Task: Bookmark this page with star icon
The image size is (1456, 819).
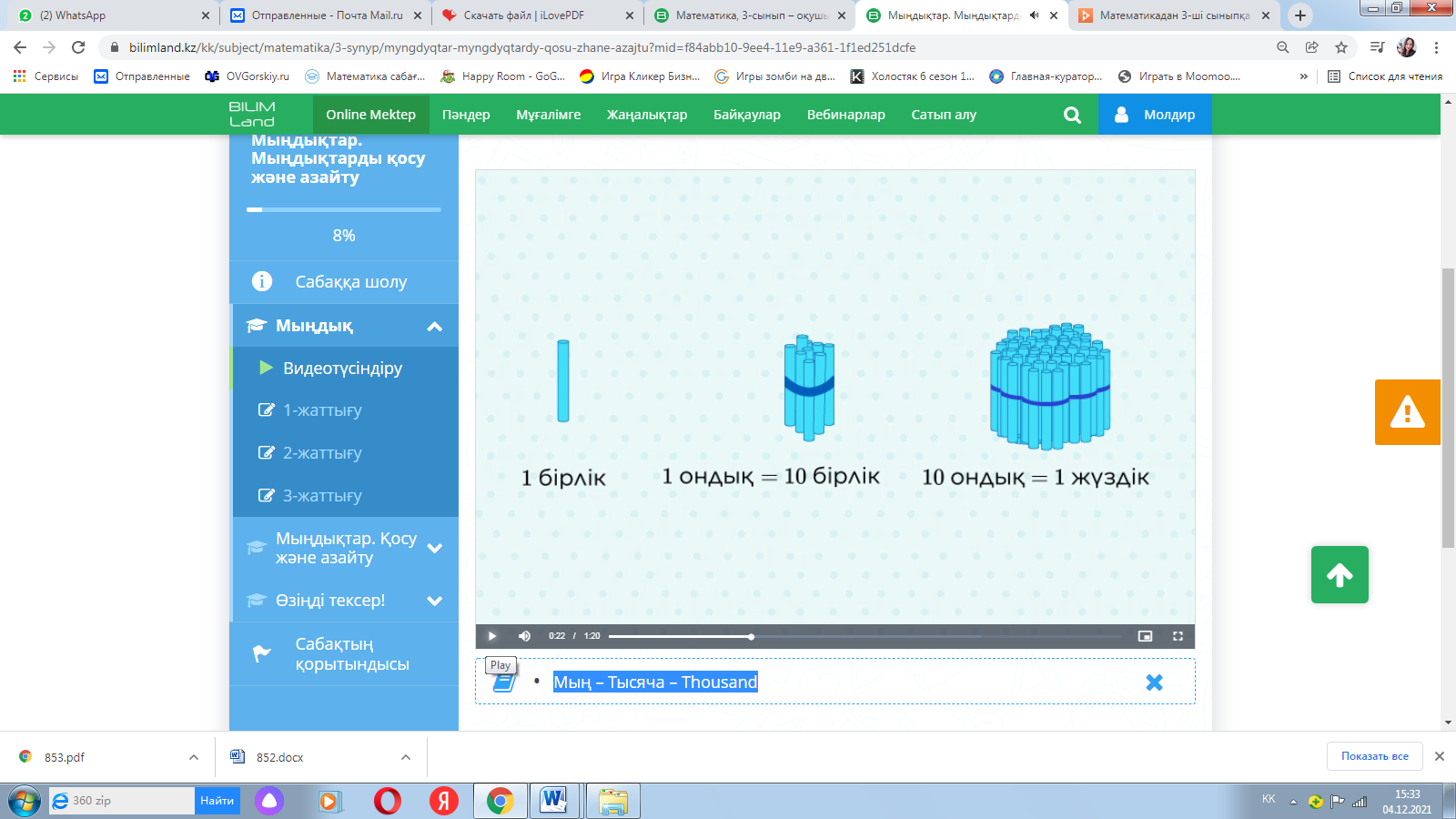Action: 1341,47
